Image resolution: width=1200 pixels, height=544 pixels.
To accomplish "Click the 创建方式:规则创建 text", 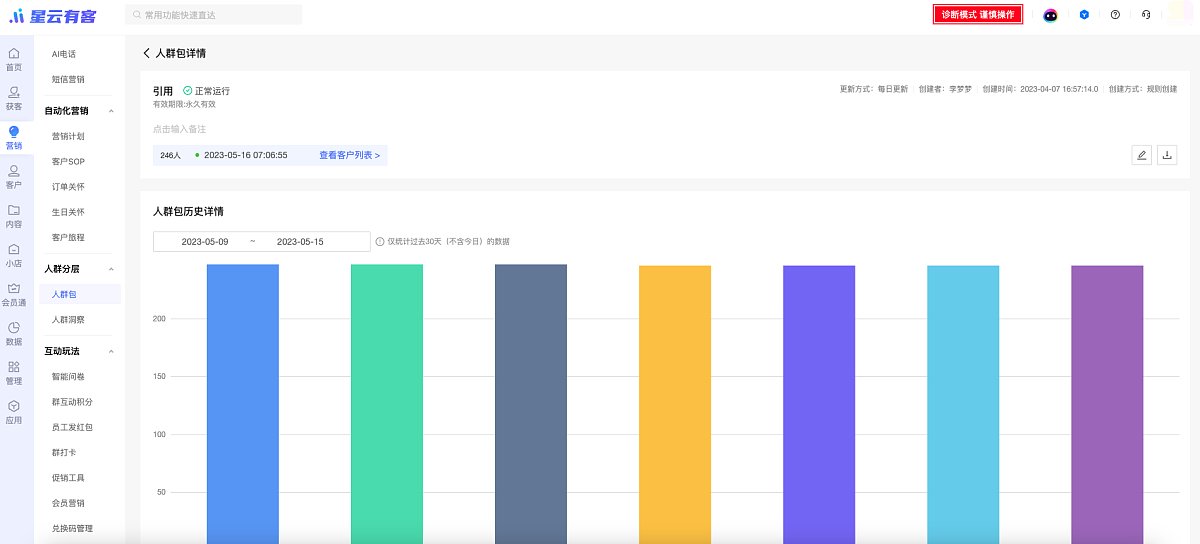I will click(x=1143, y=89).
